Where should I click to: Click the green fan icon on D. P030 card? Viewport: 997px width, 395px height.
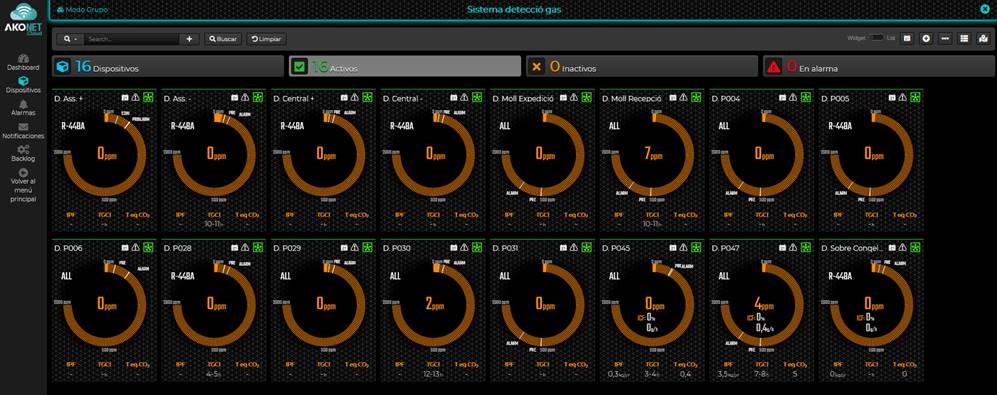476,247
